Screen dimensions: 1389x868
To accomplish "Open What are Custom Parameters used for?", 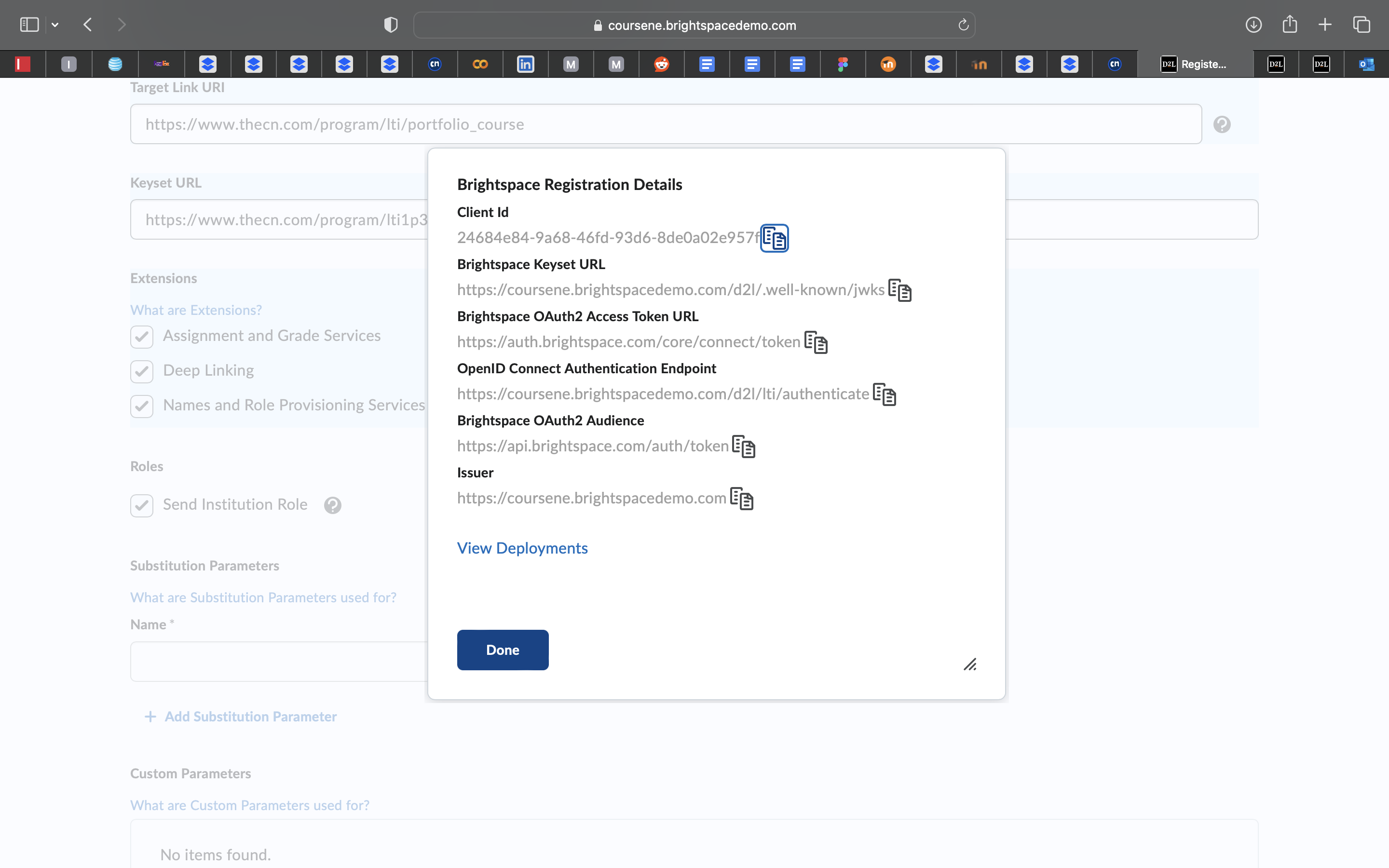I will tap(250, 805).
